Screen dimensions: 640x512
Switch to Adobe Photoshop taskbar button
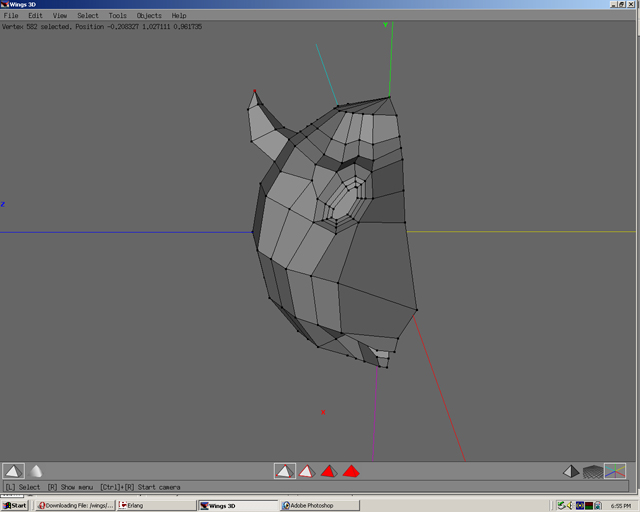320,505
